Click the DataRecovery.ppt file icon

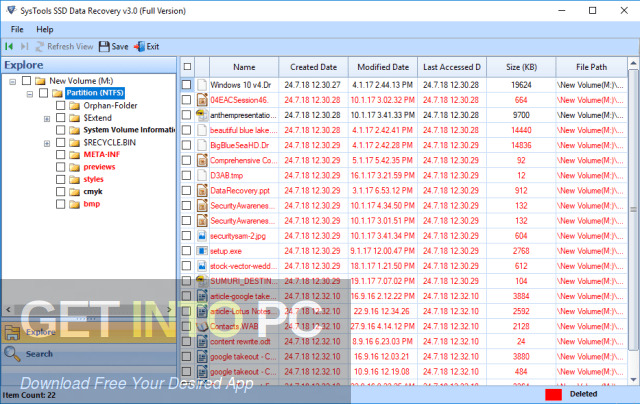click(202, 191)
